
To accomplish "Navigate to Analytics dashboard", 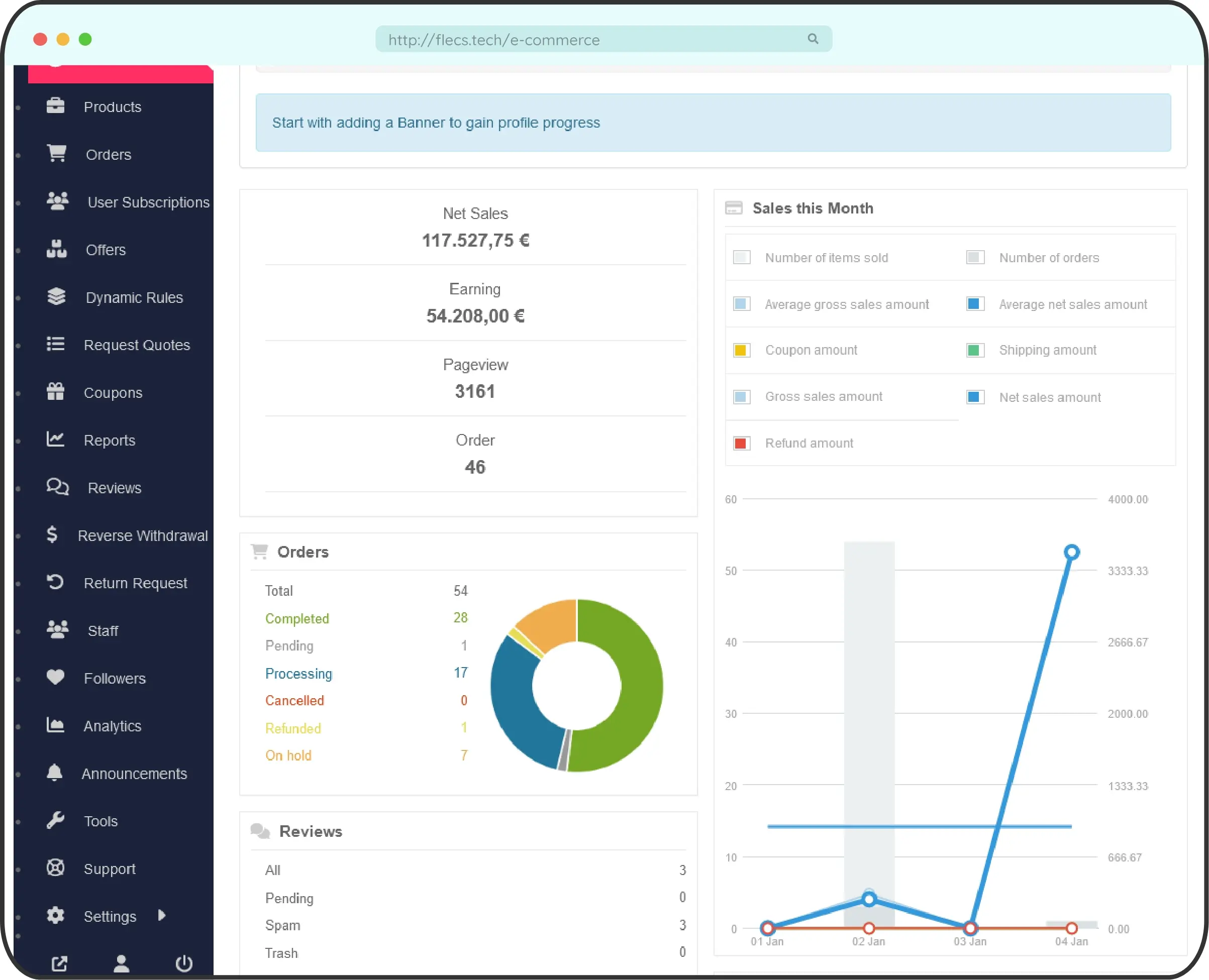I will (x=112, y=725).
